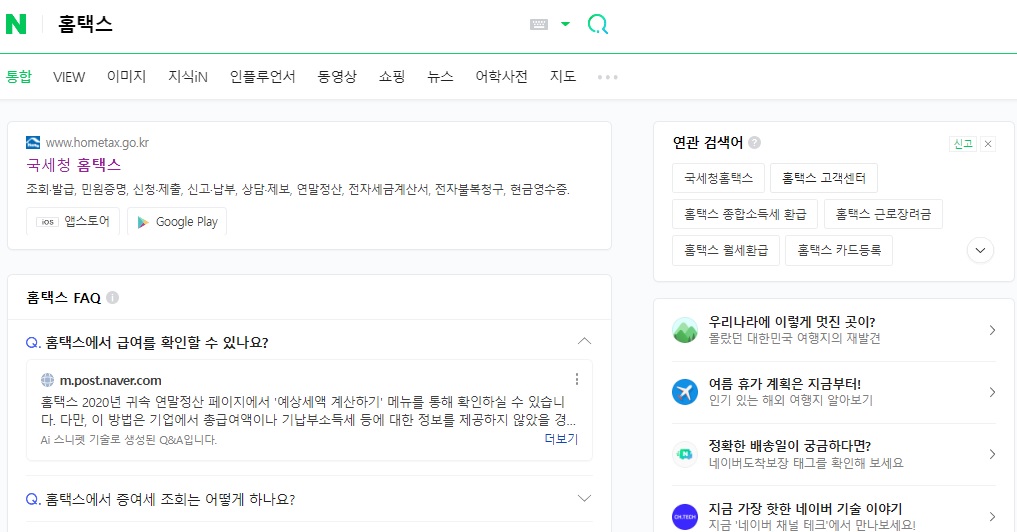
Task: Switch to the 이미지 tab
Action: (126, 77)
